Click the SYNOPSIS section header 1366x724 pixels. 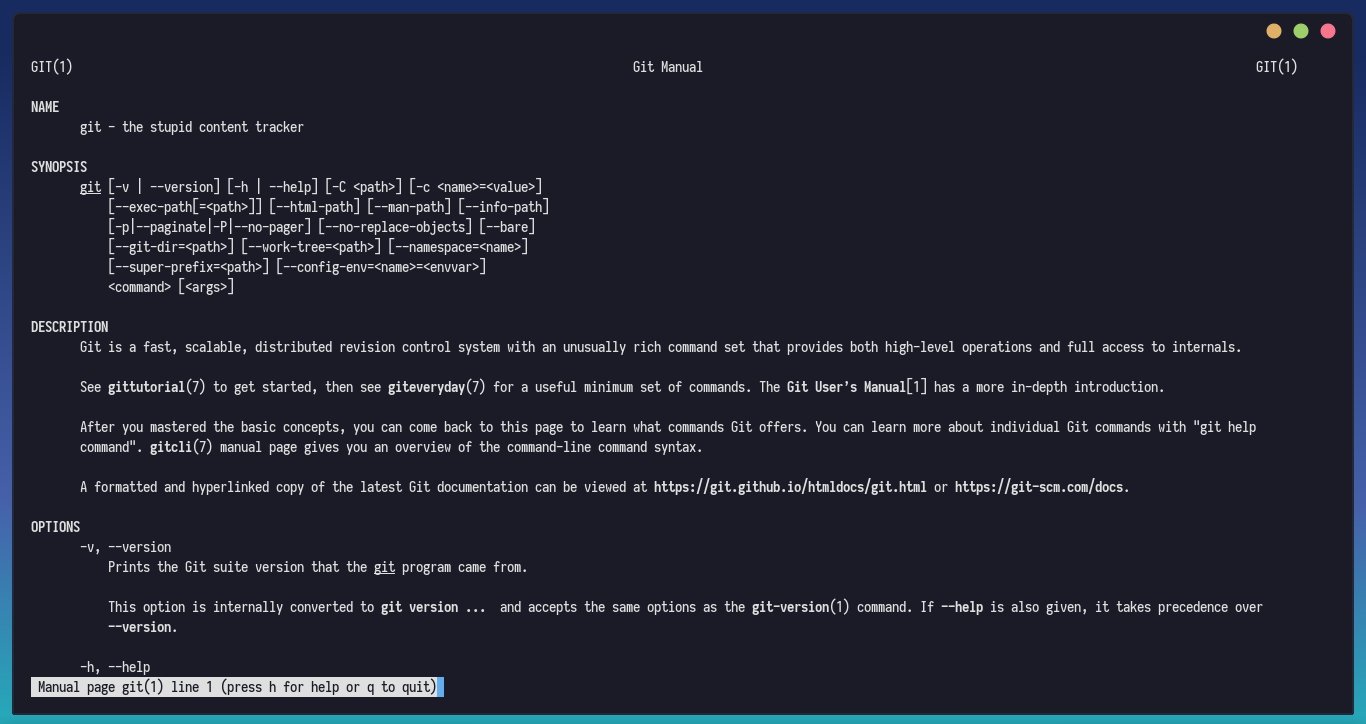[x=58, y=166]
